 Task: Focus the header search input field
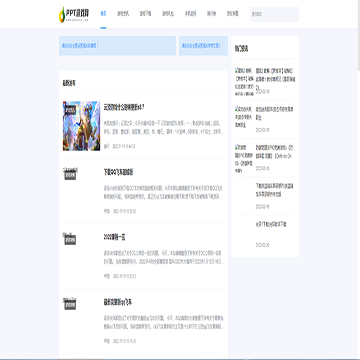pos(274,14)
